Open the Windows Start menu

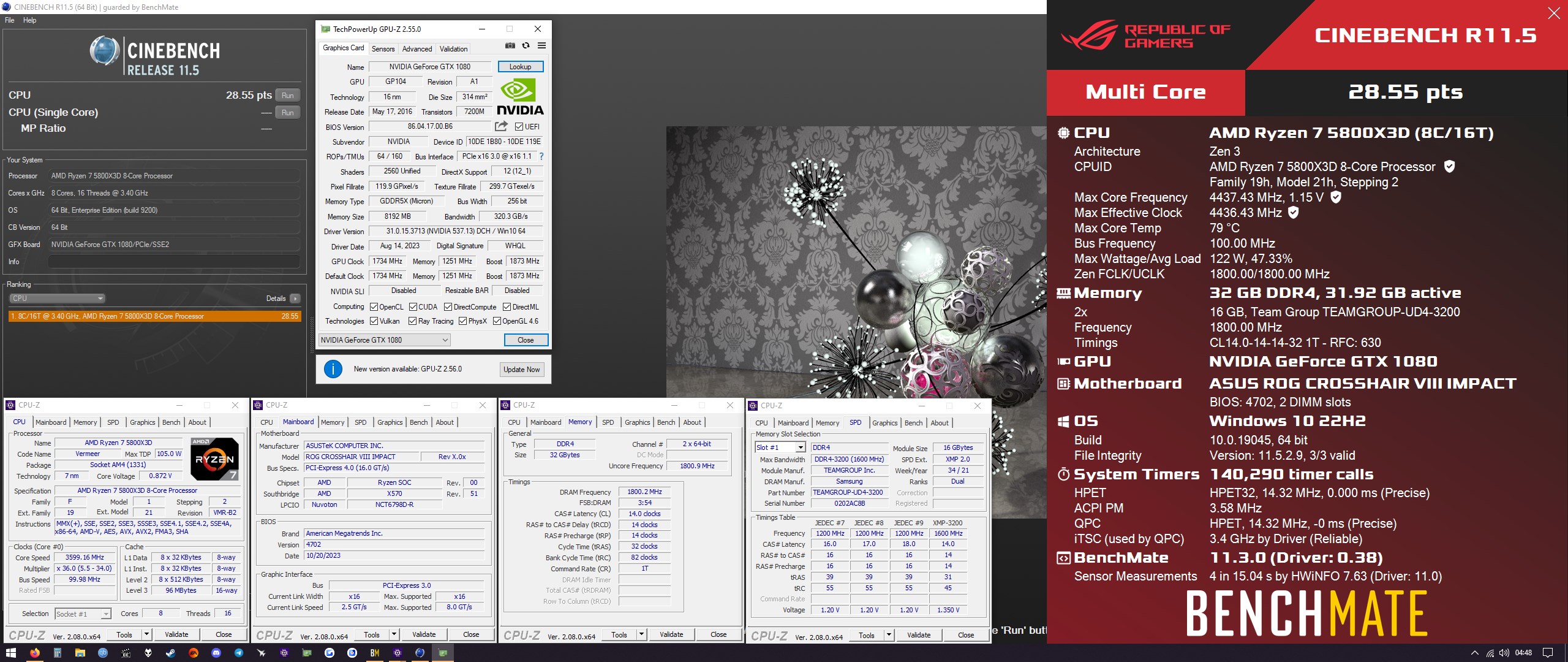11,653
